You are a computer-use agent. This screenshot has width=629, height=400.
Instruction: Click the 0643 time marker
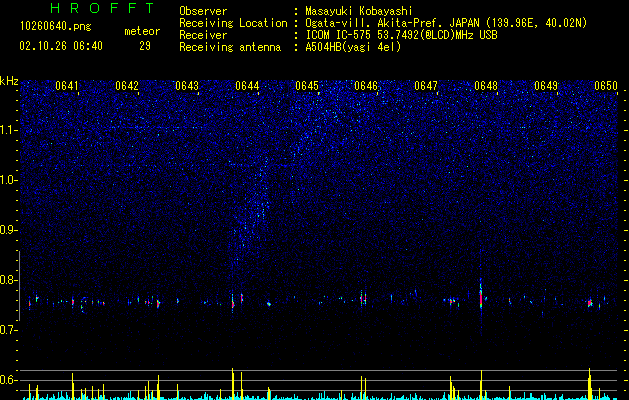point(187,86)
